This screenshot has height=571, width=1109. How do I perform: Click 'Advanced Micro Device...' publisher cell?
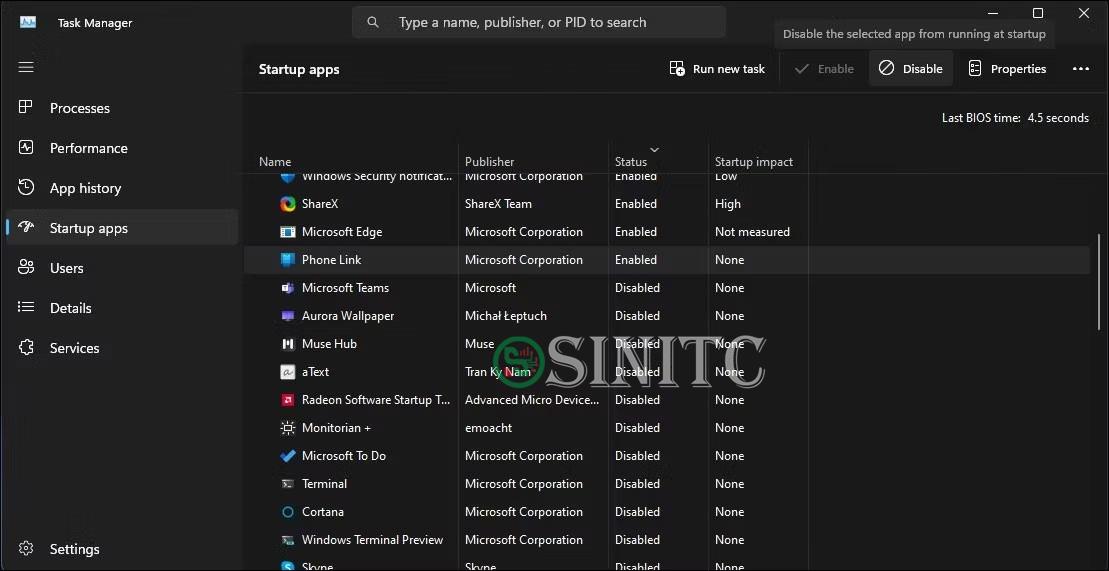tap(532, 400)
